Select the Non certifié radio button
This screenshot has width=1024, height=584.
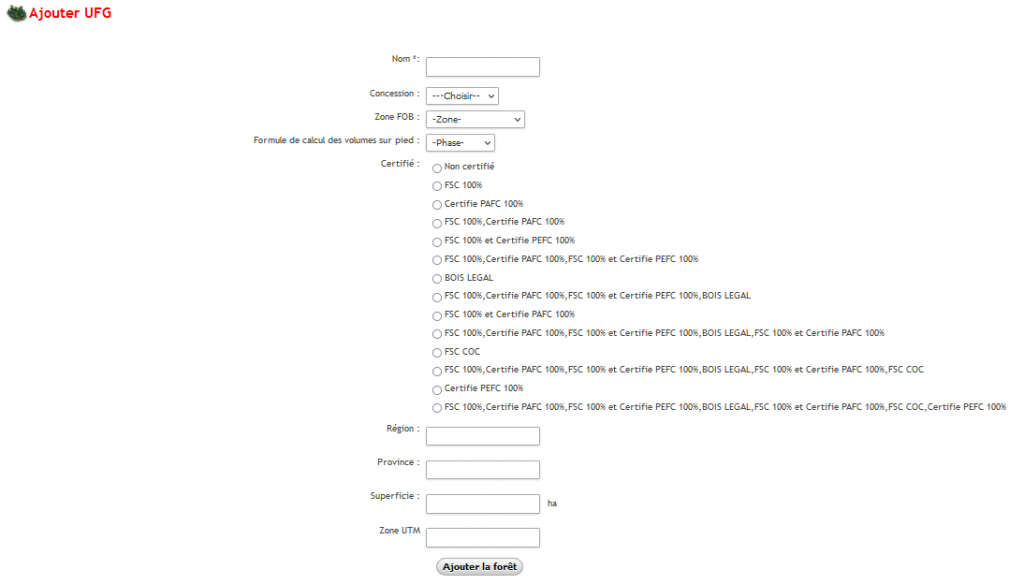[436, 168]
